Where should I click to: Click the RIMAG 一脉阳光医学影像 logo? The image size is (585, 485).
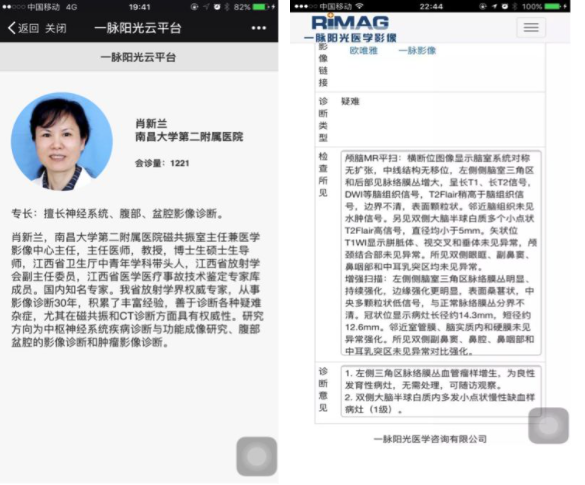pos(350,28)
